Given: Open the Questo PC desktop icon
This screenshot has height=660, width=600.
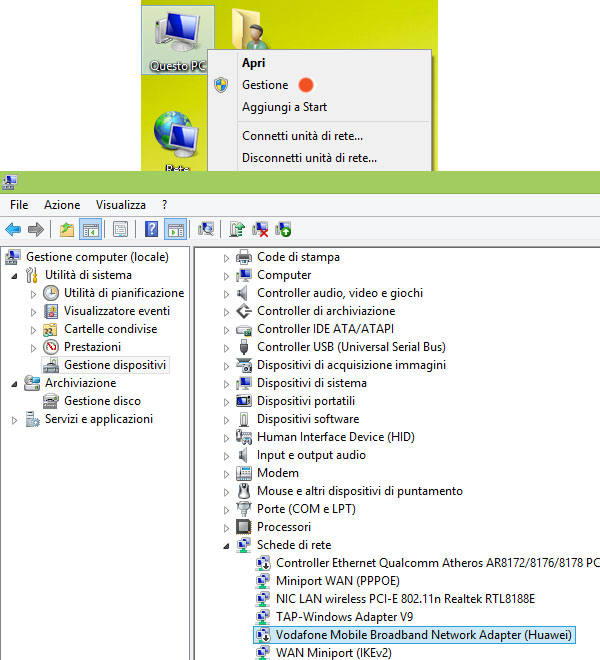Looking at the screenshot, I should 177,40.
